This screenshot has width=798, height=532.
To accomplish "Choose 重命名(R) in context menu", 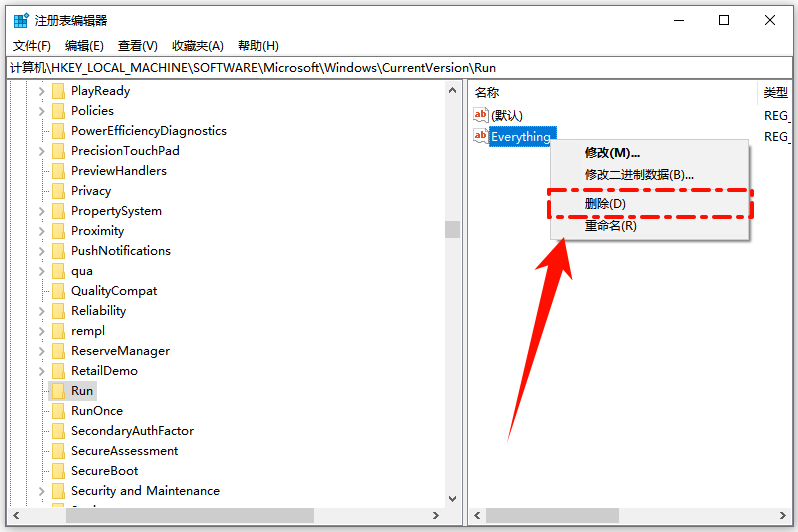I will (x=649, y=226).
